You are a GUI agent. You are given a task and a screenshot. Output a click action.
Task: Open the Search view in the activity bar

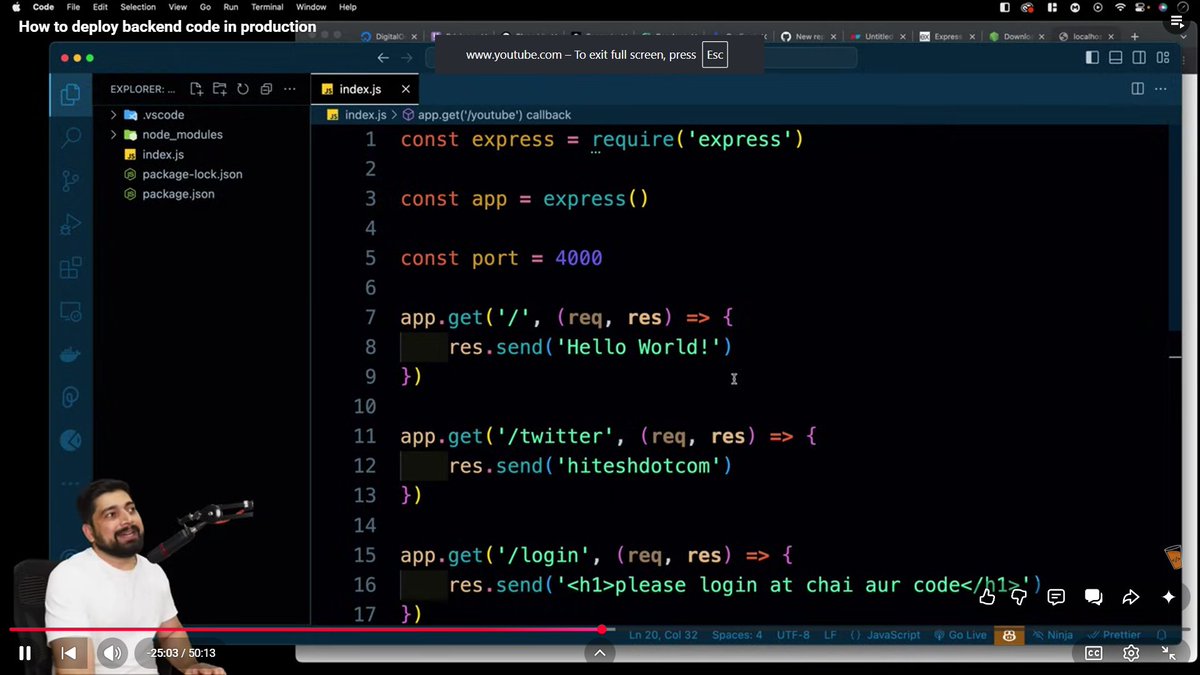point(71,138)
